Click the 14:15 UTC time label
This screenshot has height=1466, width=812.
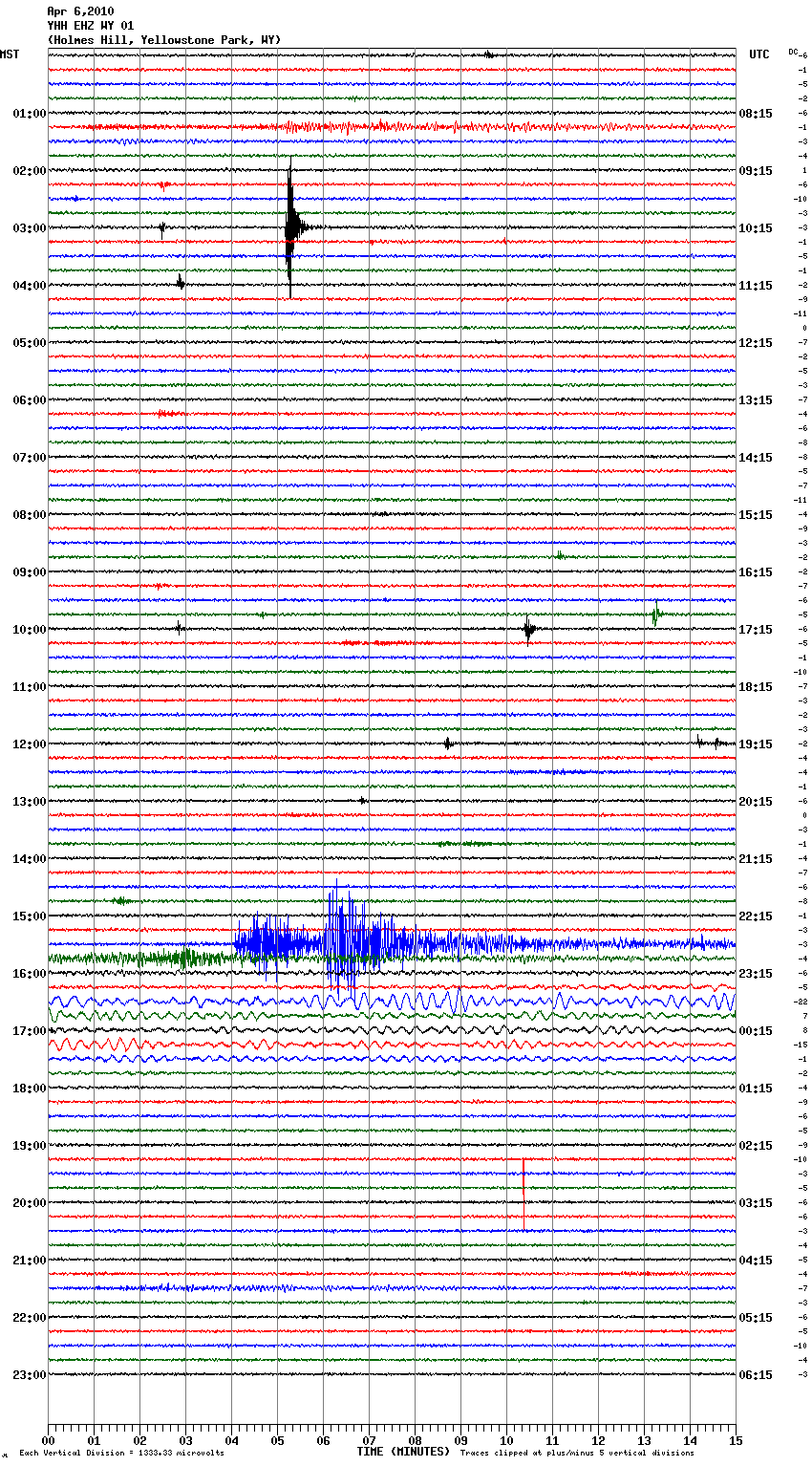(756, 458)
